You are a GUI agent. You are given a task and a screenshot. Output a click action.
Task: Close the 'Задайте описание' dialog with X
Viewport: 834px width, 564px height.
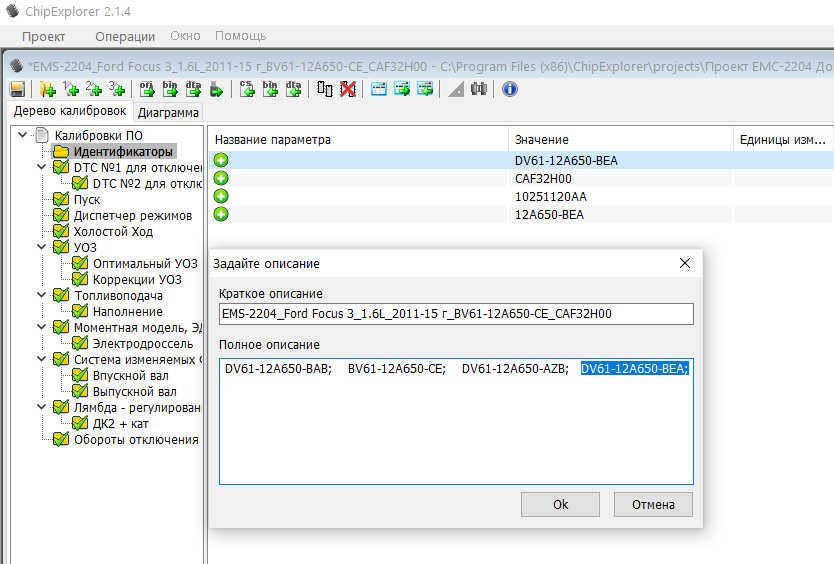[x=685, y=263]
